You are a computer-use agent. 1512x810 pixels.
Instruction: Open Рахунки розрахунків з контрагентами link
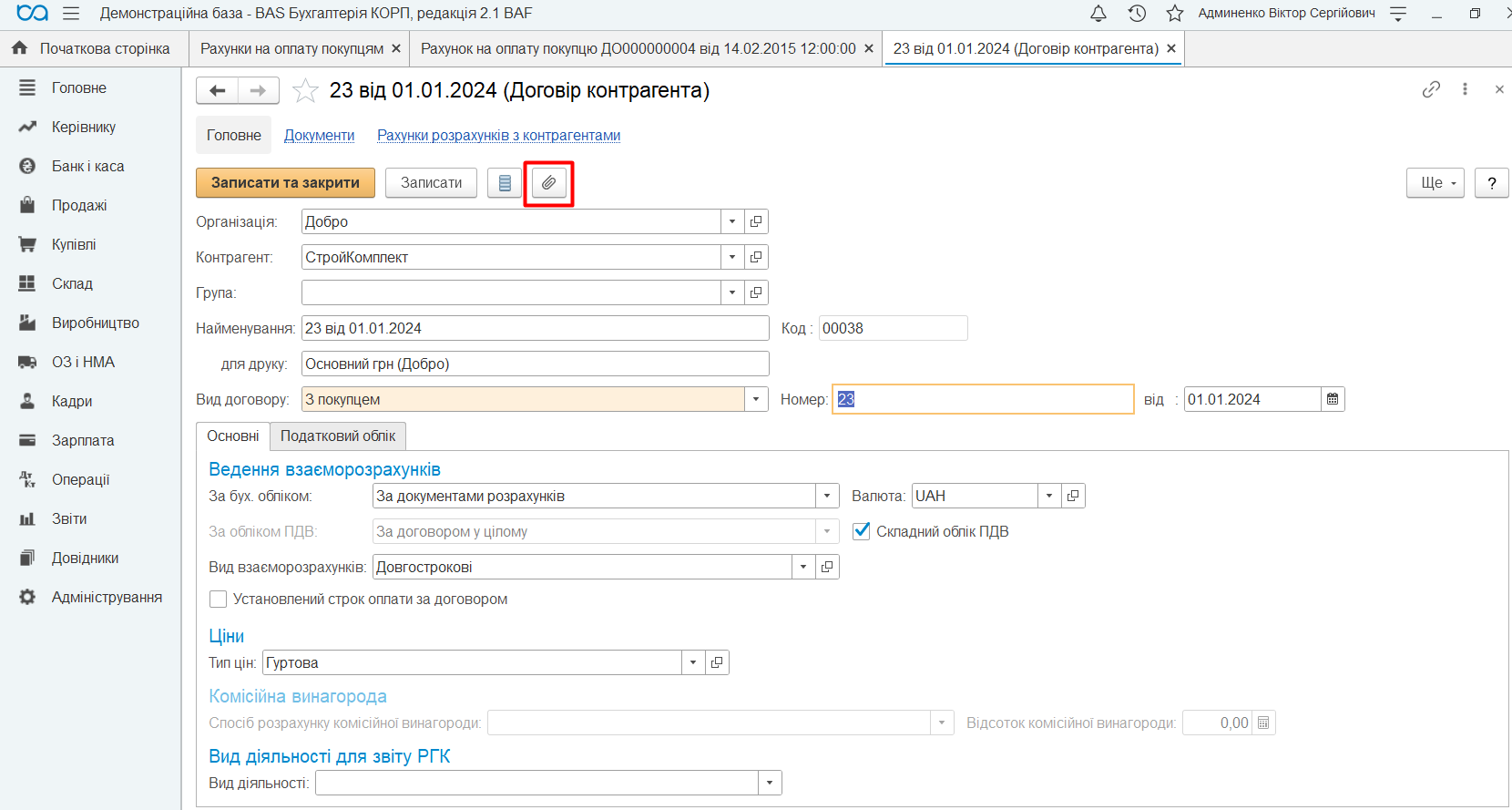(x=498, y=135)
